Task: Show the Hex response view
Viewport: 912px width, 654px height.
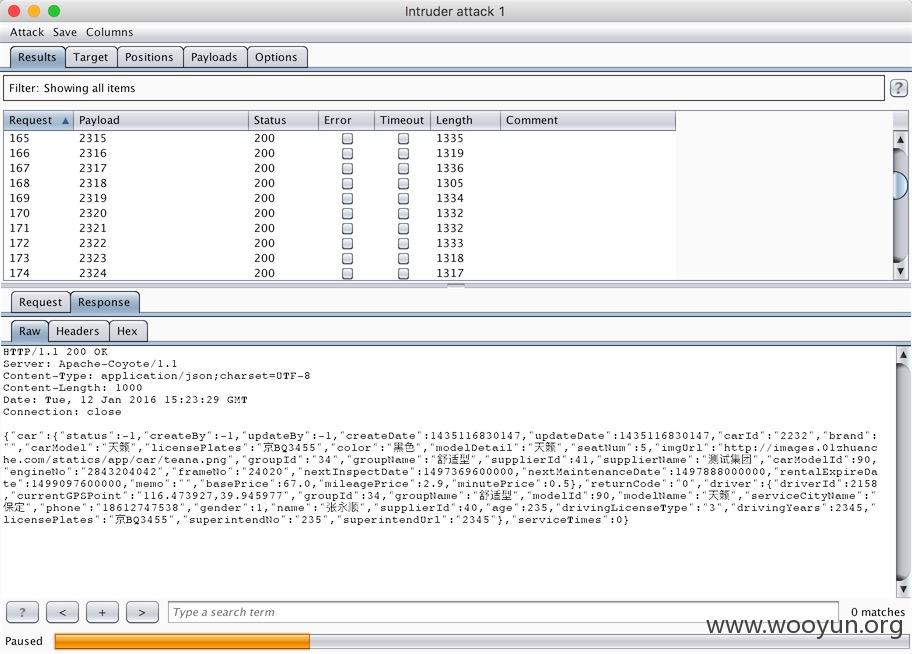Action: click(x=127, y=331)
